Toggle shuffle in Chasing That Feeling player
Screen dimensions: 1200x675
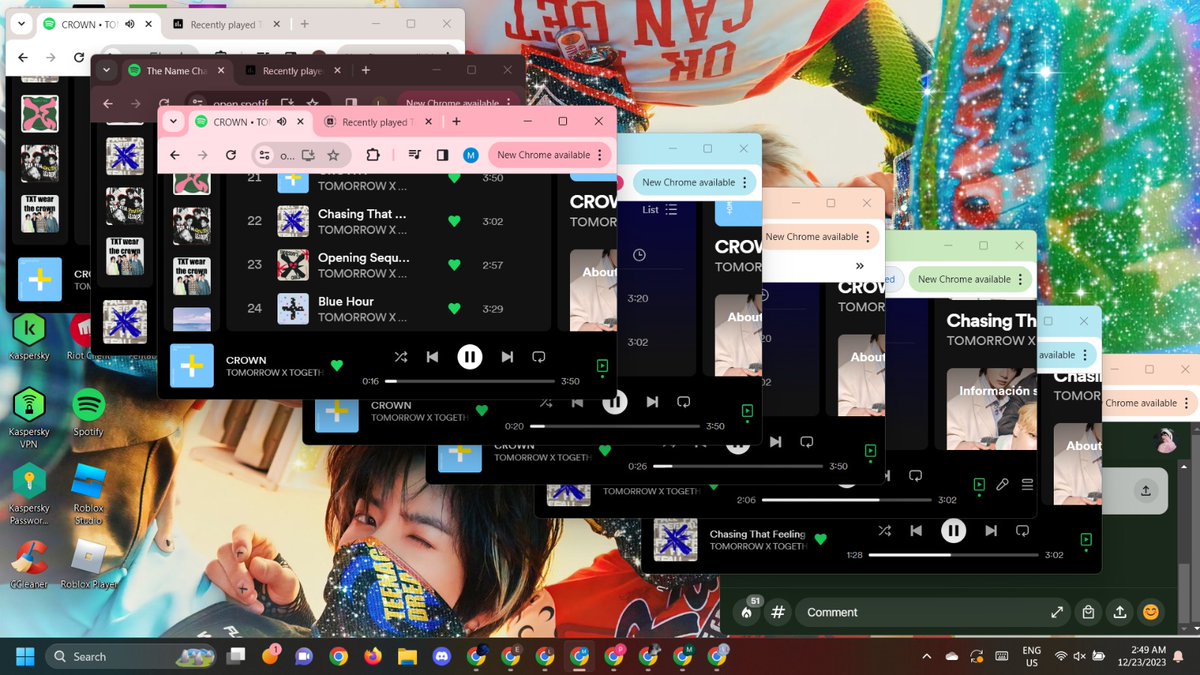click(x=884, y=531)
